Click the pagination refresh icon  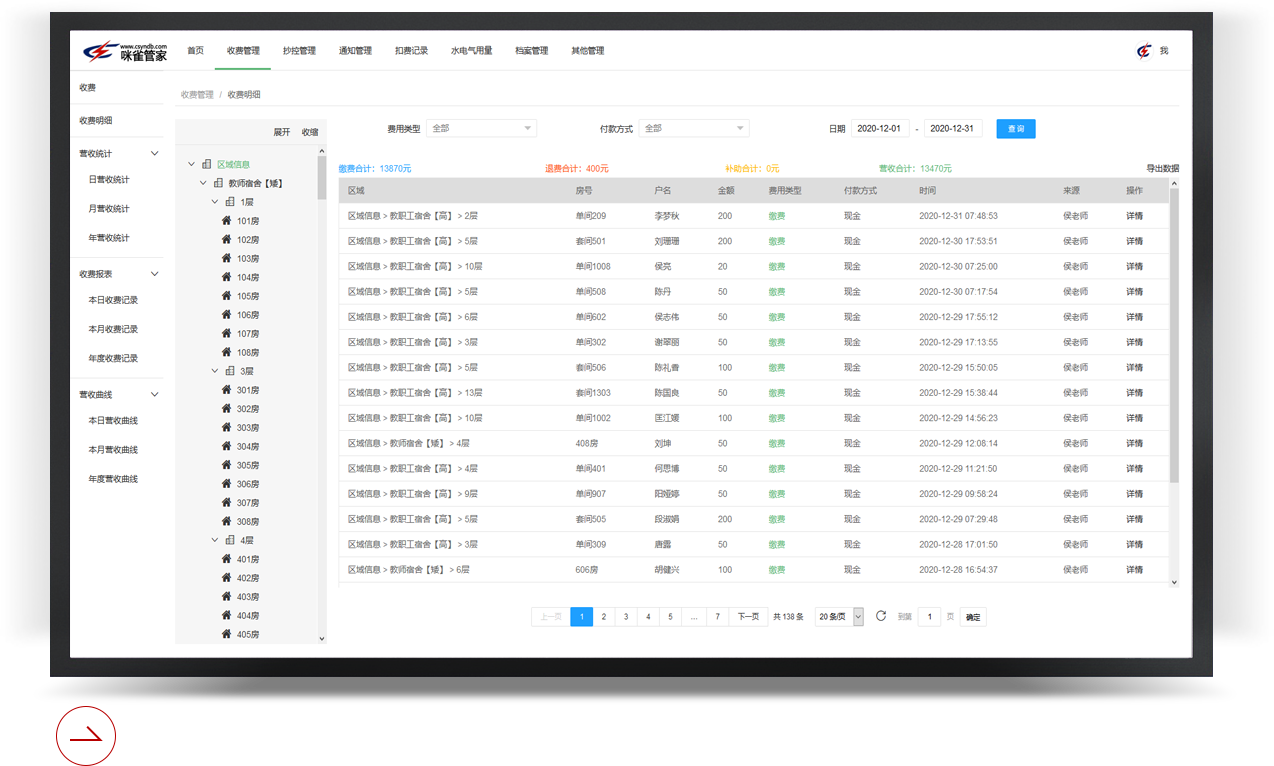click(x=881, y=616)
